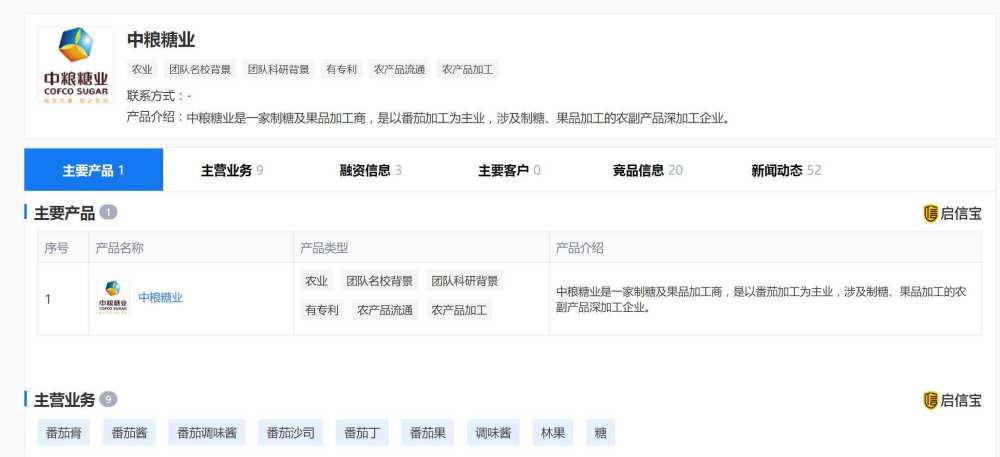This screenshot has width=1000, height=457.
Task: Click the 番茄沙司 business tag
Action: [290, 433]
